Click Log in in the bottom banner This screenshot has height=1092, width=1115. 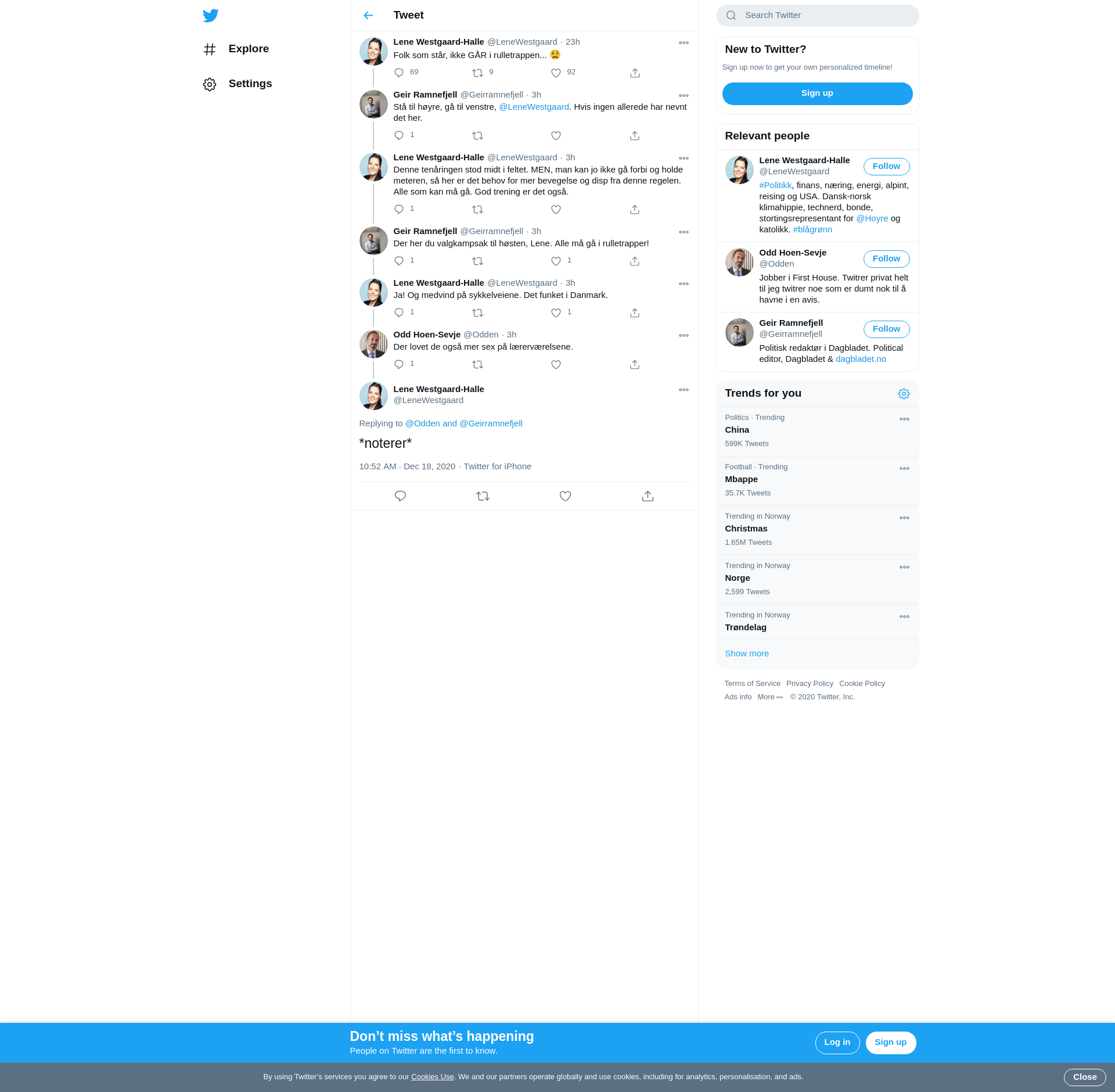pyautogui.click(x=837, y=1043)
